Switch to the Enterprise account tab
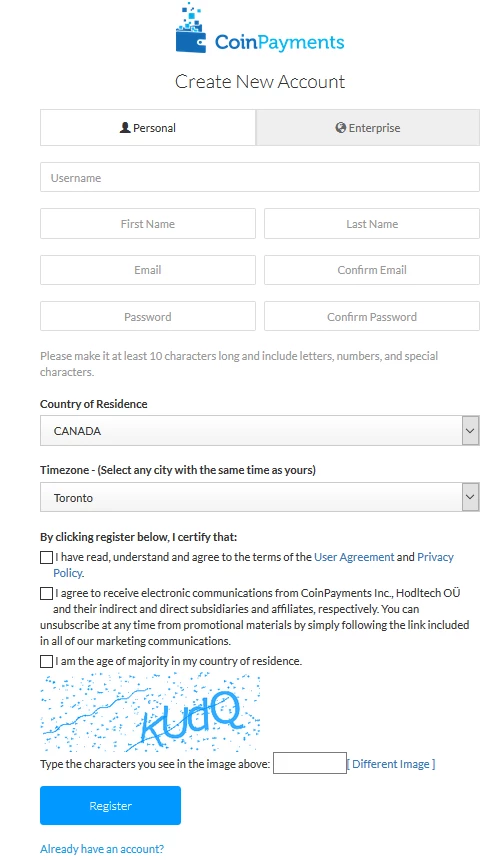This screenshot has width=504, height=868. [x=368, y=128]
